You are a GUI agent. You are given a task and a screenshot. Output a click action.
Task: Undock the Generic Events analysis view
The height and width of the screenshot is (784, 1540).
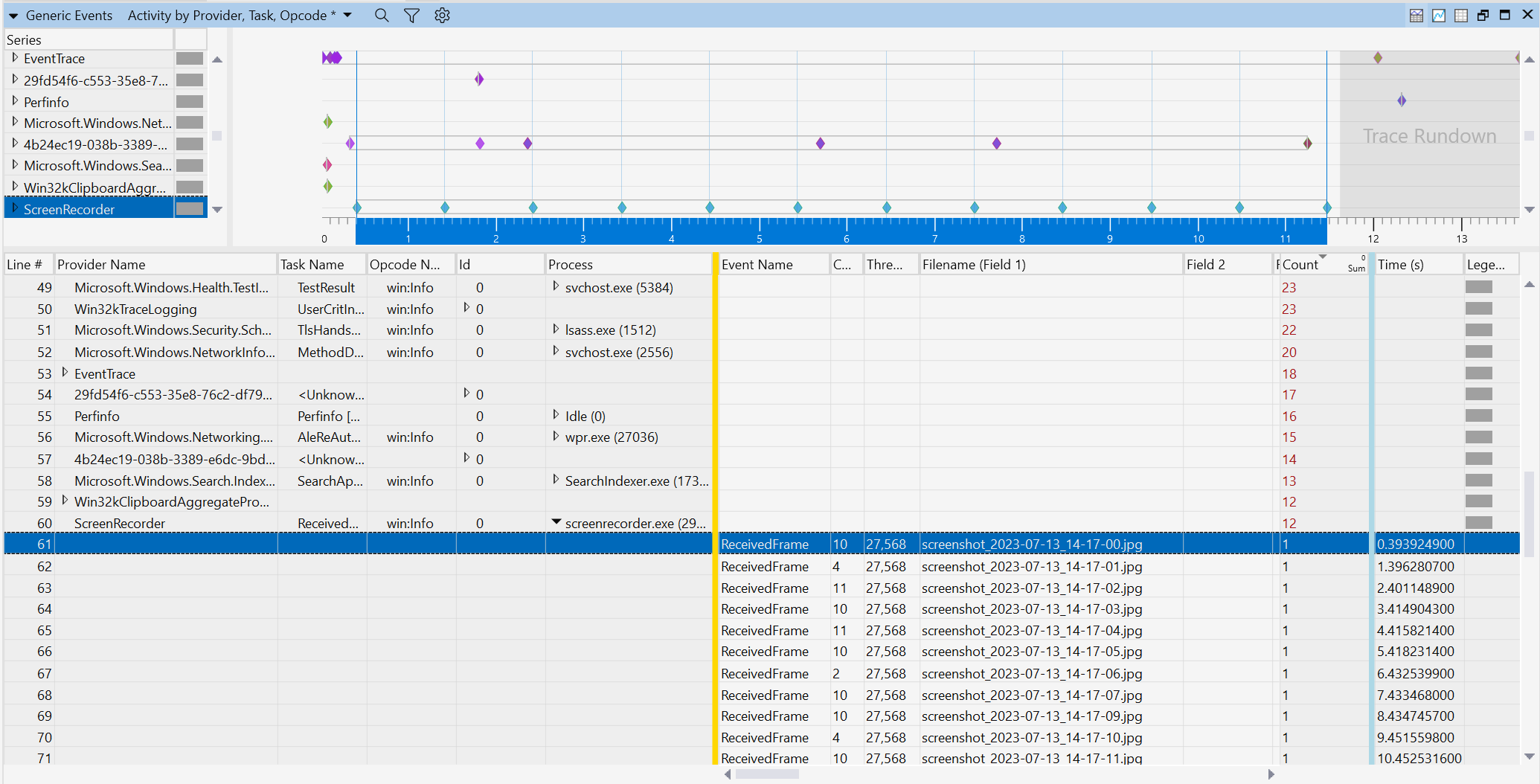click(x=1483, y=14)
